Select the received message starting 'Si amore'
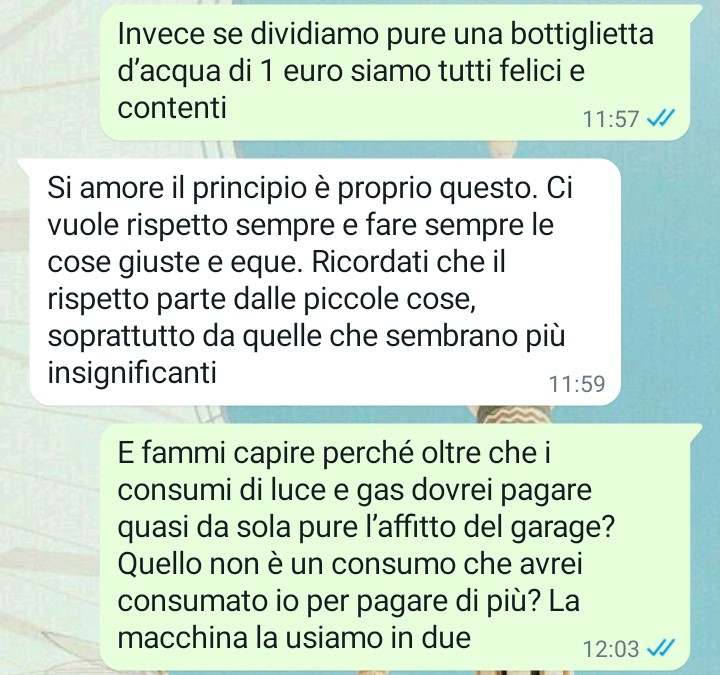 (325, 282)
